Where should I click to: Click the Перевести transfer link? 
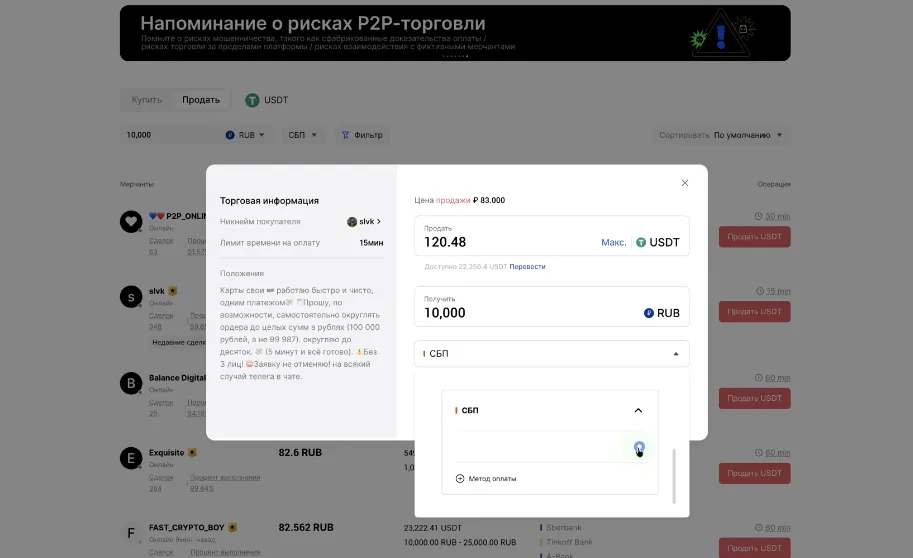click(x=528, y=267)
